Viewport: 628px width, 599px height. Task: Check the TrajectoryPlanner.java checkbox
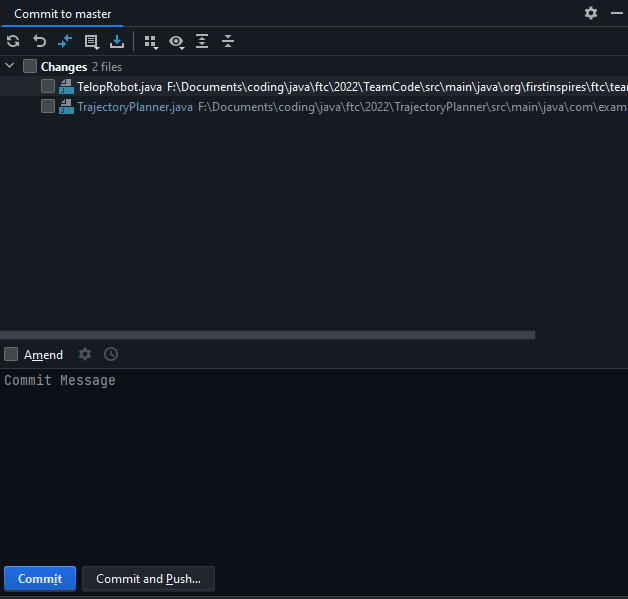click(x=48, y=106)
